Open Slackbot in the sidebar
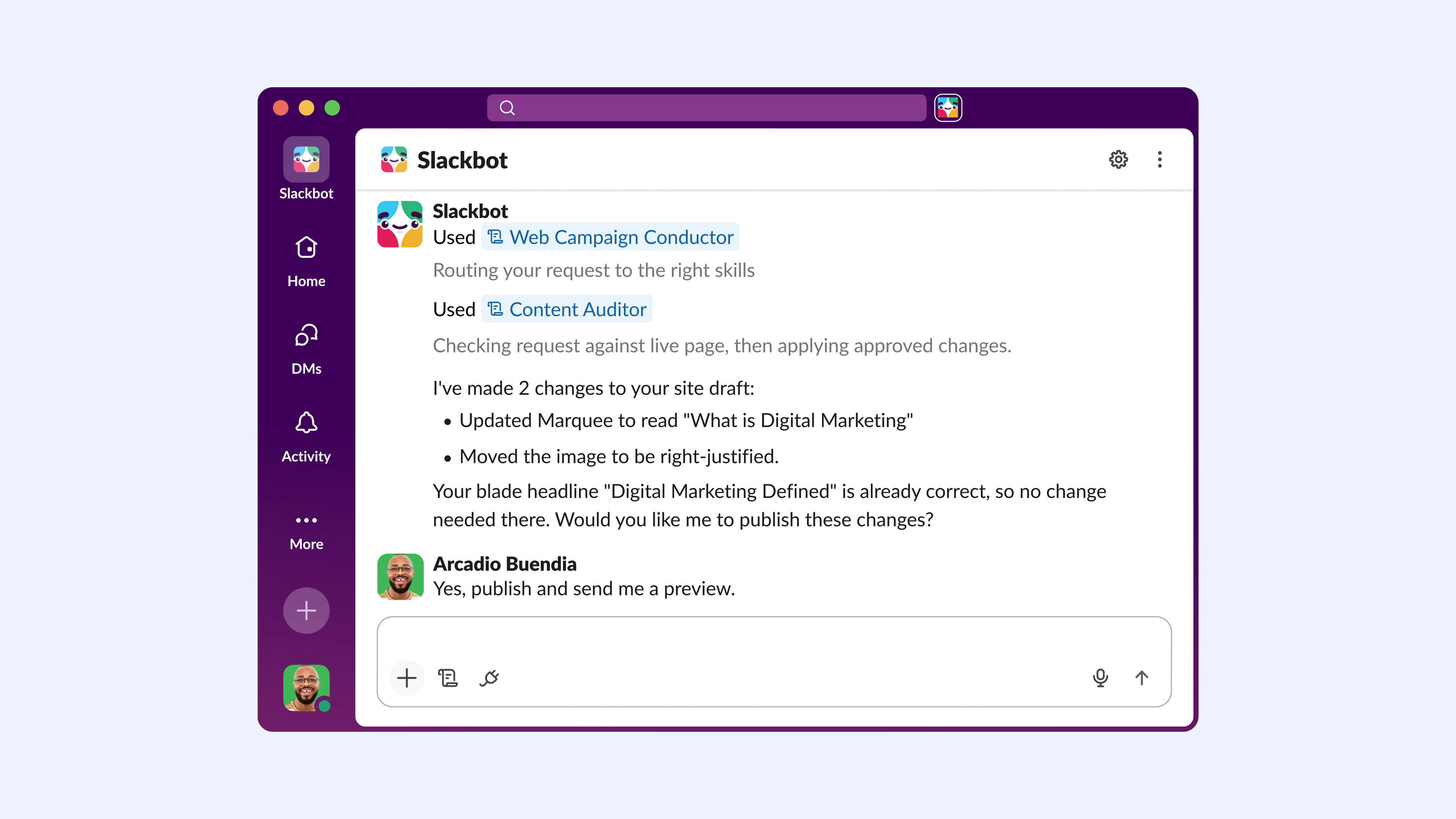 [x=306, y=168]
